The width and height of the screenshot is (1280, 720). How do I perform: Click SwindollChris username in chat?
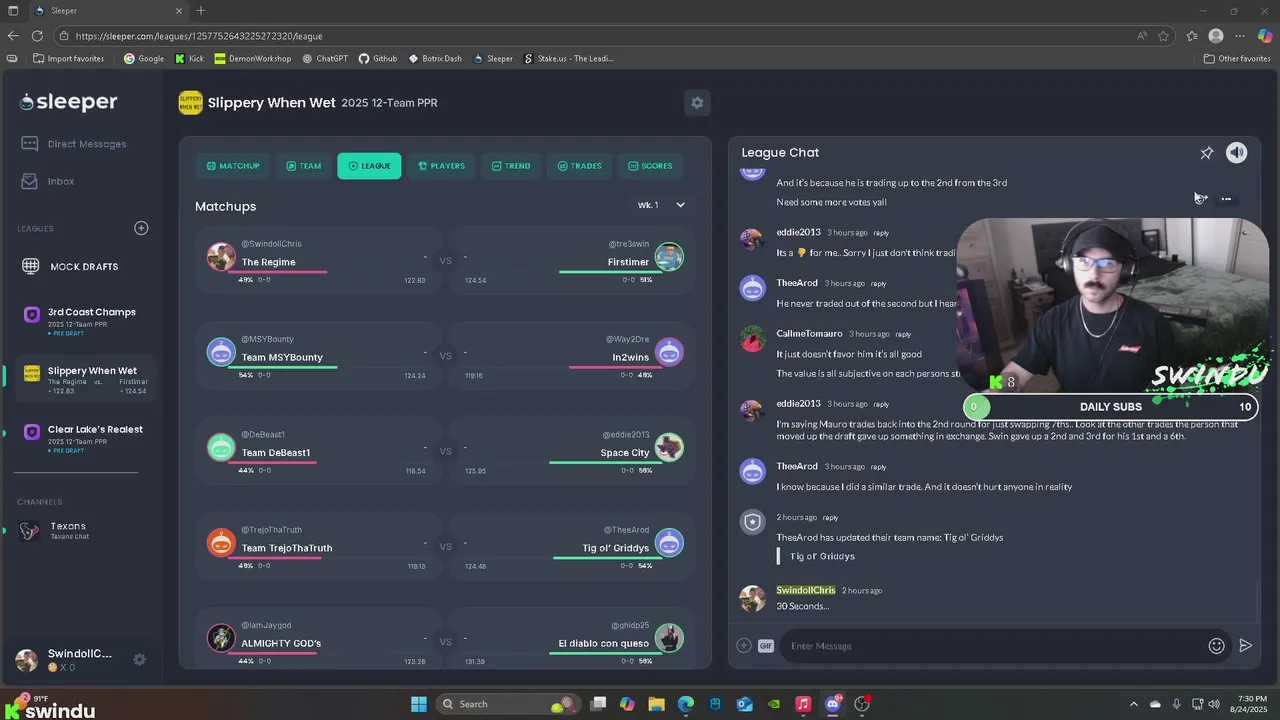[806, 591]
